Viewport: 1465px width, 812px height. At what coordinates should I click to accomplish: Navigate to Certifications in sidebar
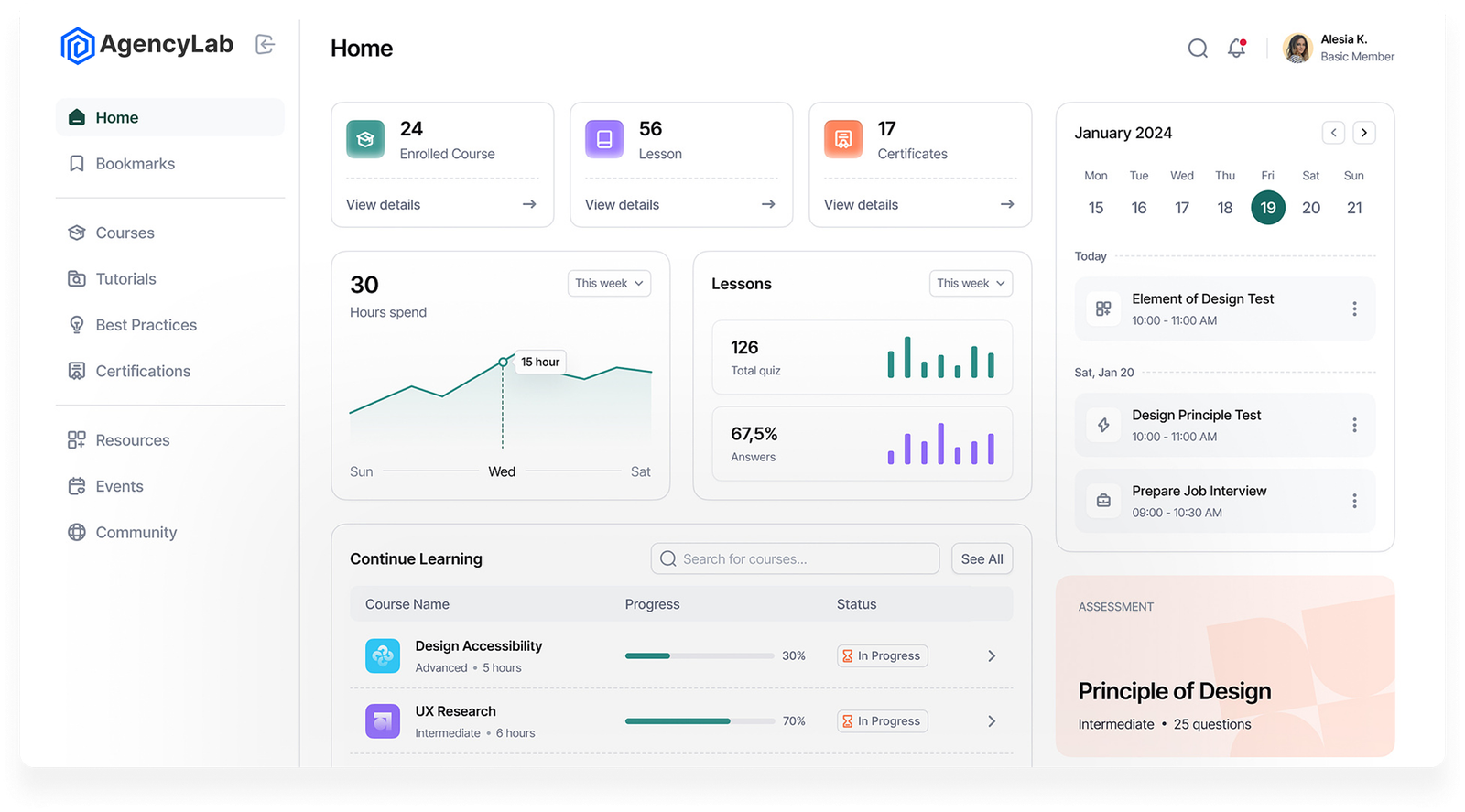[x=143, y=371]
